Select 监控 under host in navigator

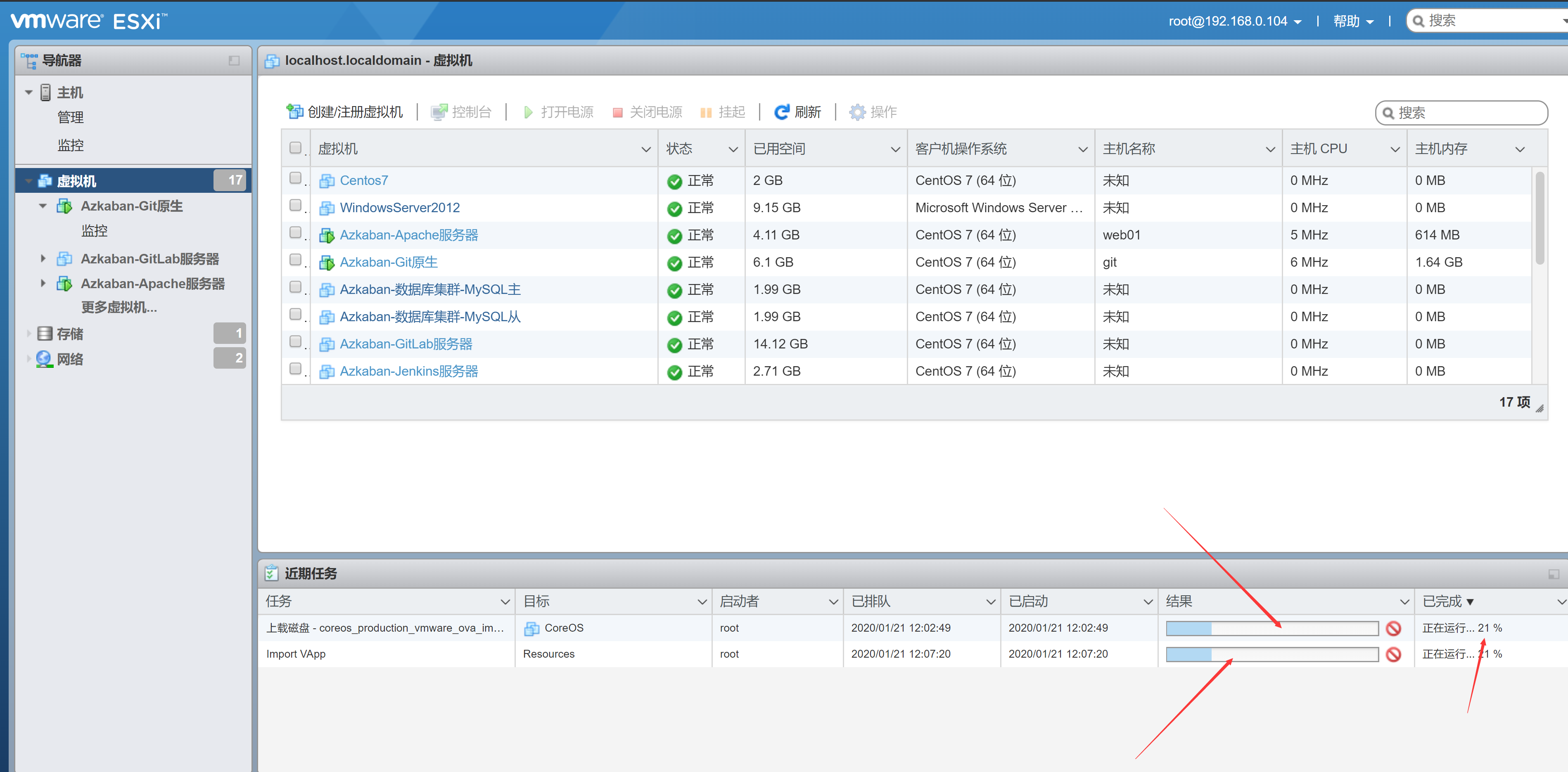click(71, 145)
